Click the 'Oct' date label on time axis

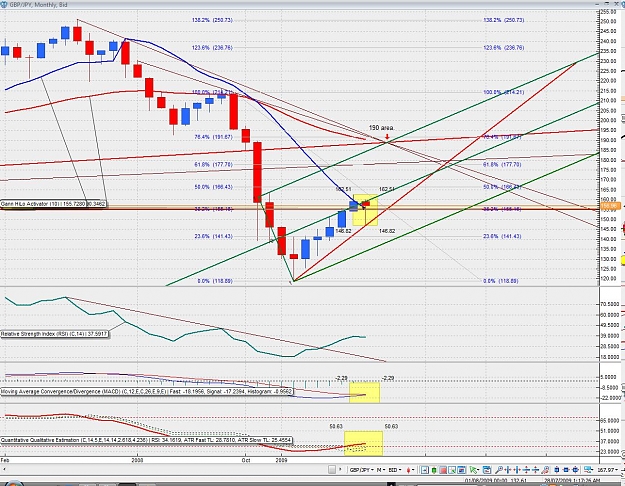click(x=246, y=460)
